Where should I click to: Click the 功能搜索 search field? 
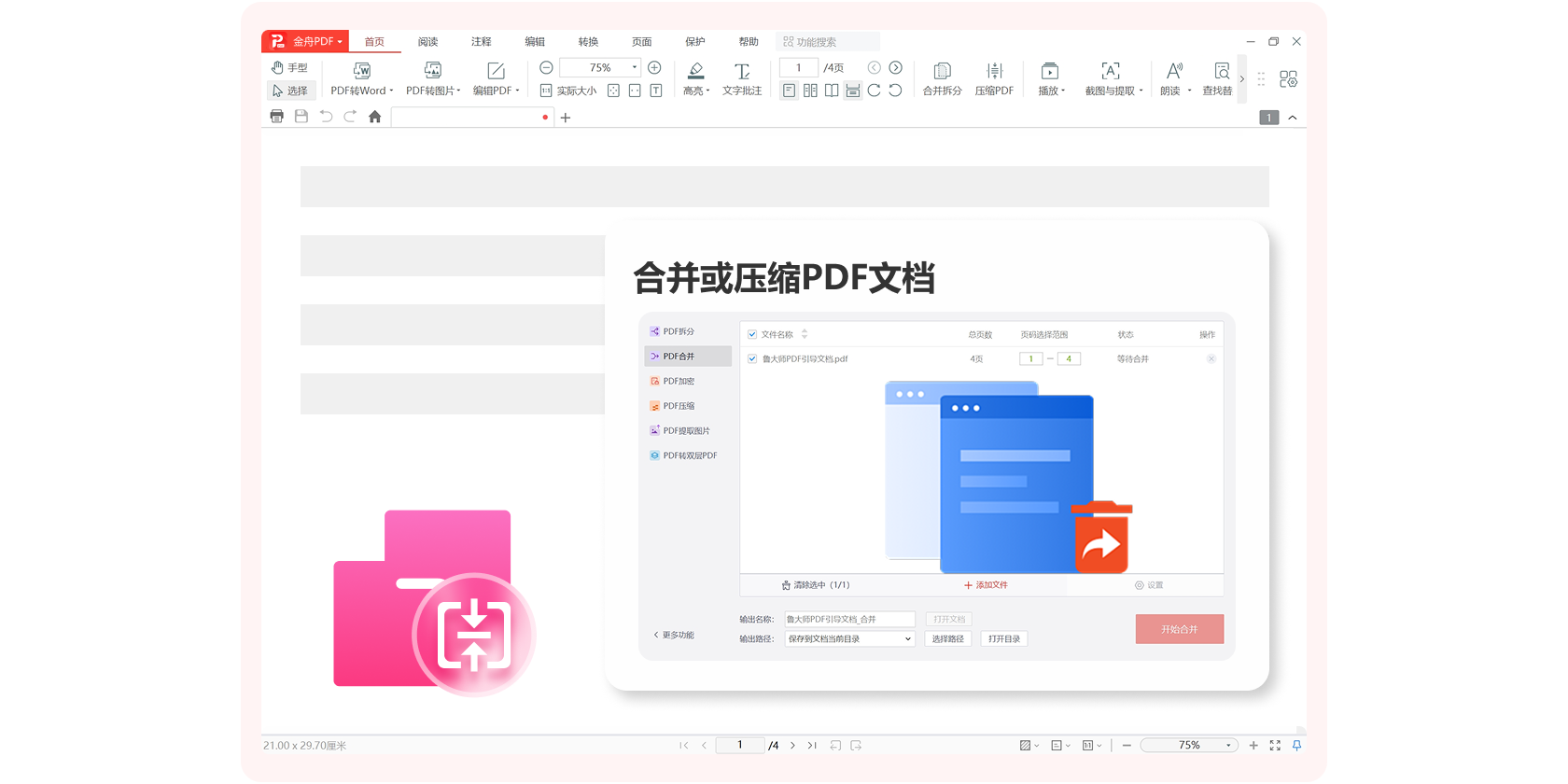pyautogui.click(x=828, y=42)
